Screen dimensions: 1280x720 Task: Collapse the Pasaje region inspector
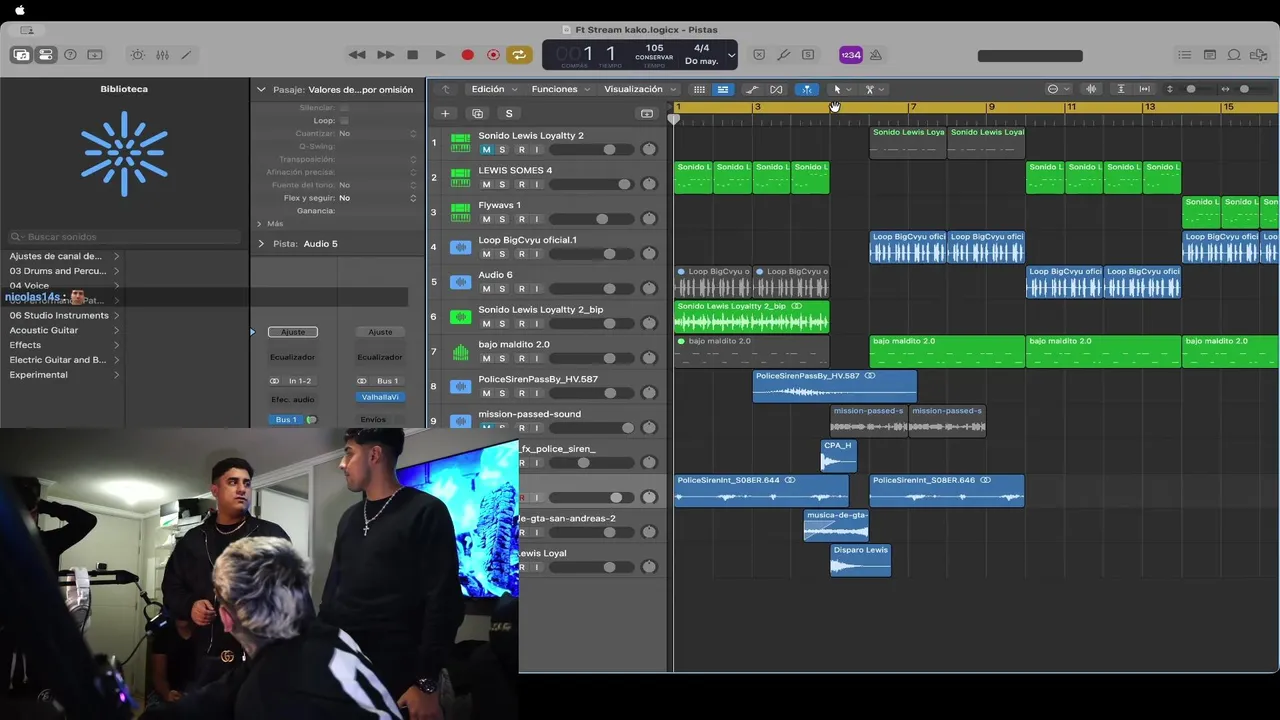click(x=262, y=89)
